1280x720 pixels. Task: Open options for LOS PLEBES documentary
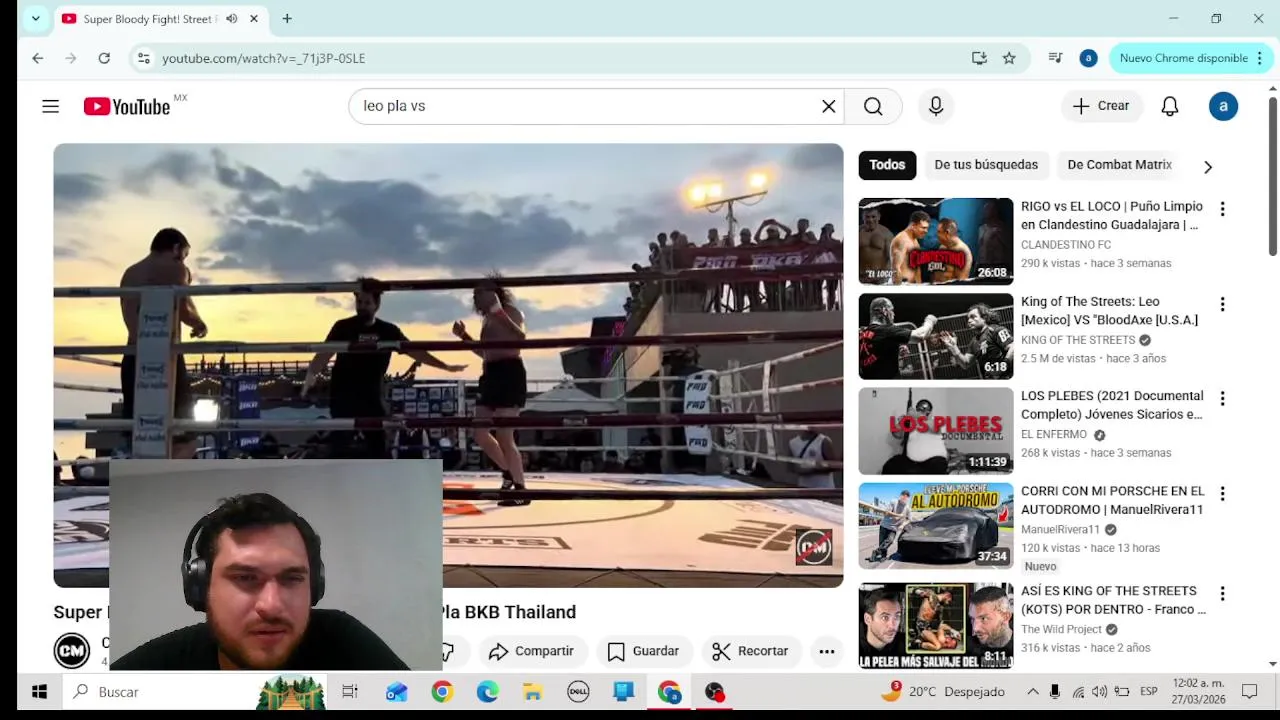[1222, 399]
